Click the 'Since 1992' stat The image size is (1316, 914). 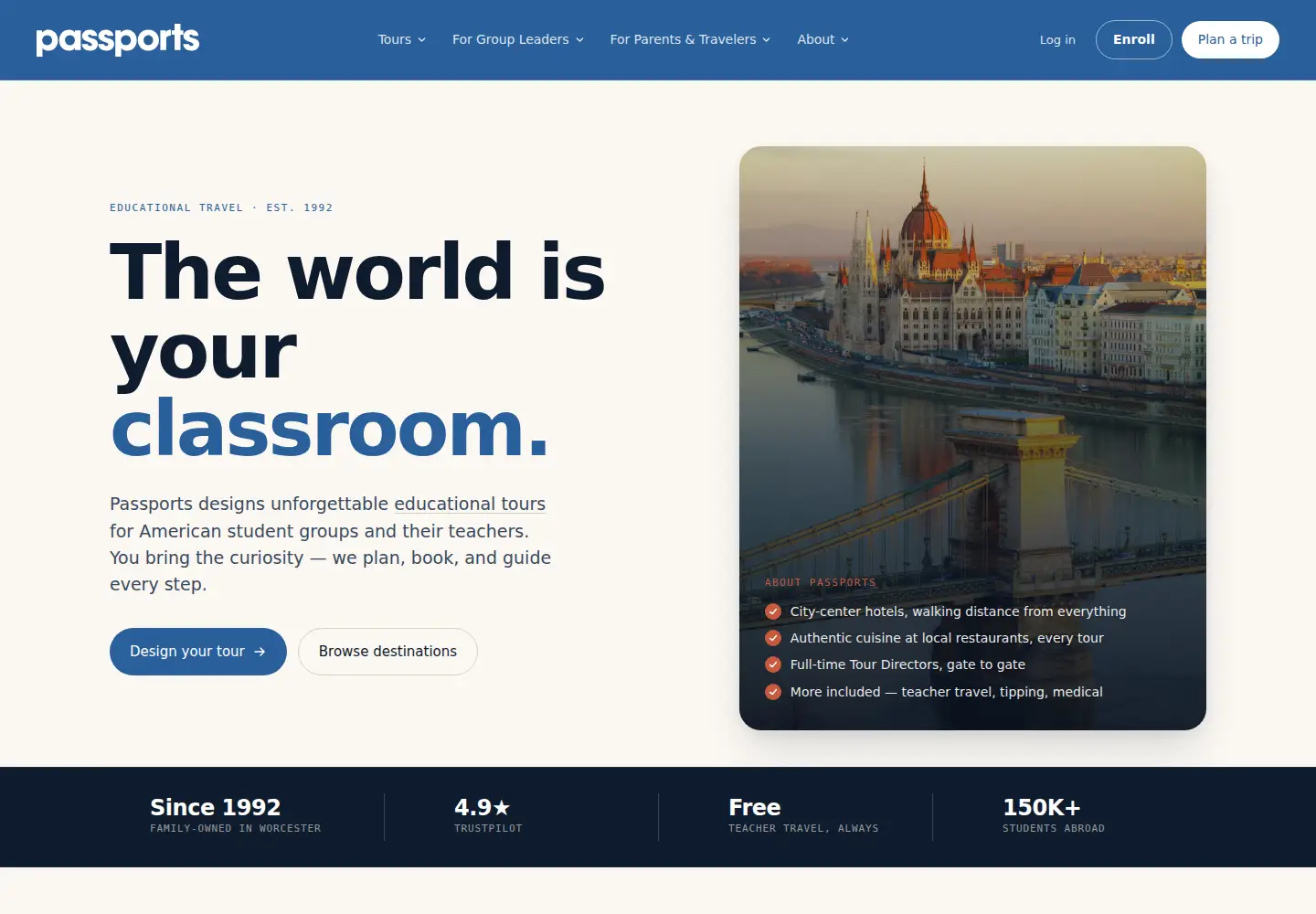[216, 807]
